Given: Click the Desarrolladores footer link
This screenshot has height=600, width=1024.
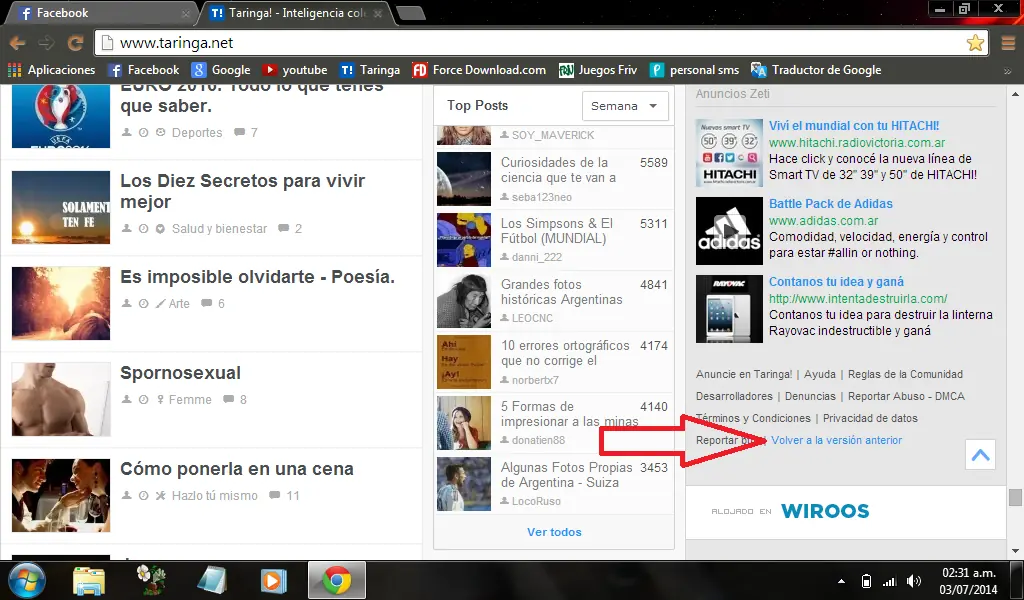Looking at the screenshot, I should (x=734, y=396).
